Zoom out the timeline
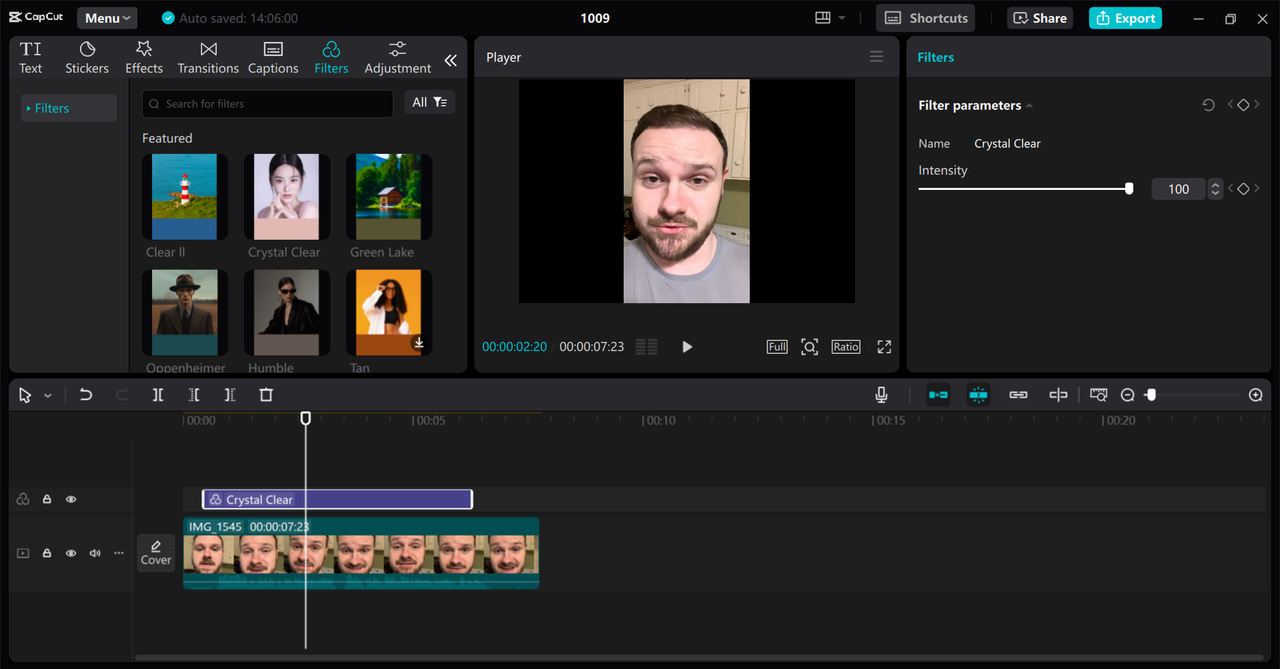 point(1127,395)
